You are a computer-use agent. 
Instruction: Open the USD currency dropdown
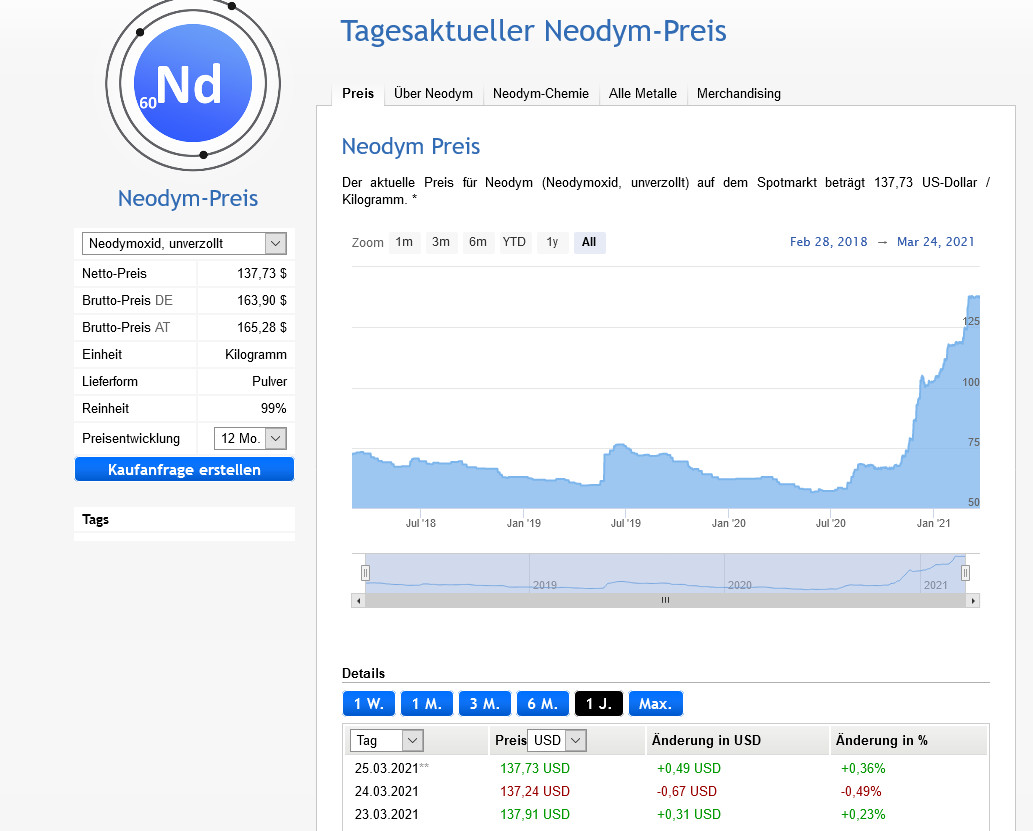(x=558, y=740)
